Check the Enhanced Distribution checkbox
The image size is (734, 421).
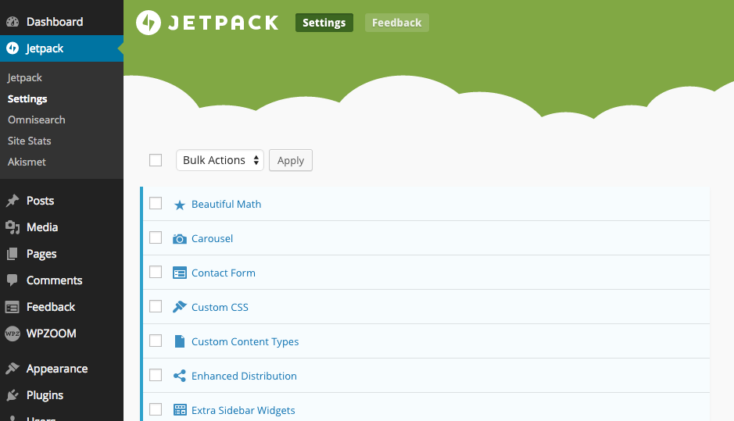(x=155, y=375)
